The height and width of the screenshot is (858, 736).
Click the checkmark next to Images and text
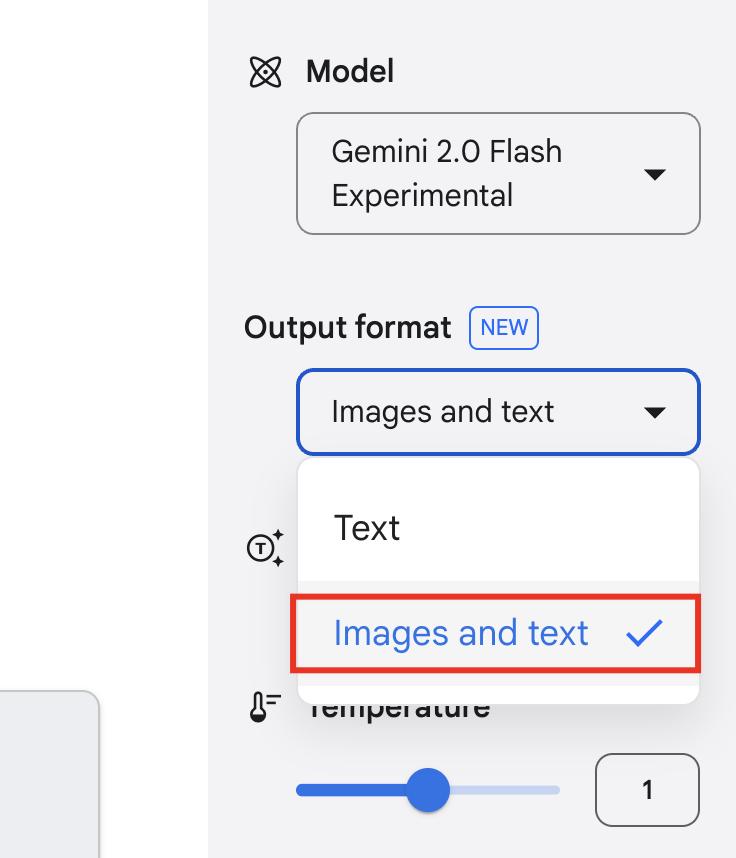click(644, 633)
